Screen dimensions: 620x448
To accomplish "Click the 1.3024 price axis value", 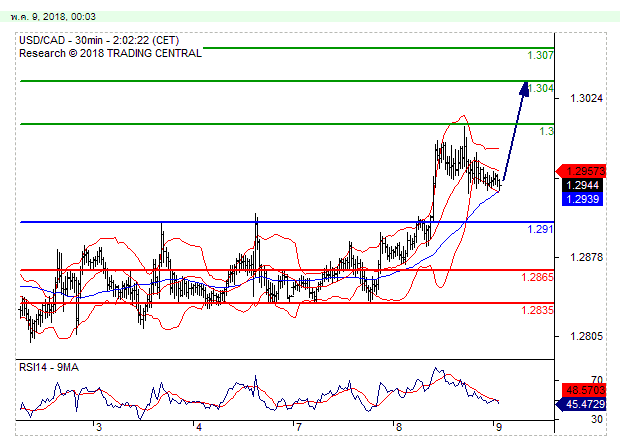I will pyautogui.click(x=586, y=98).
